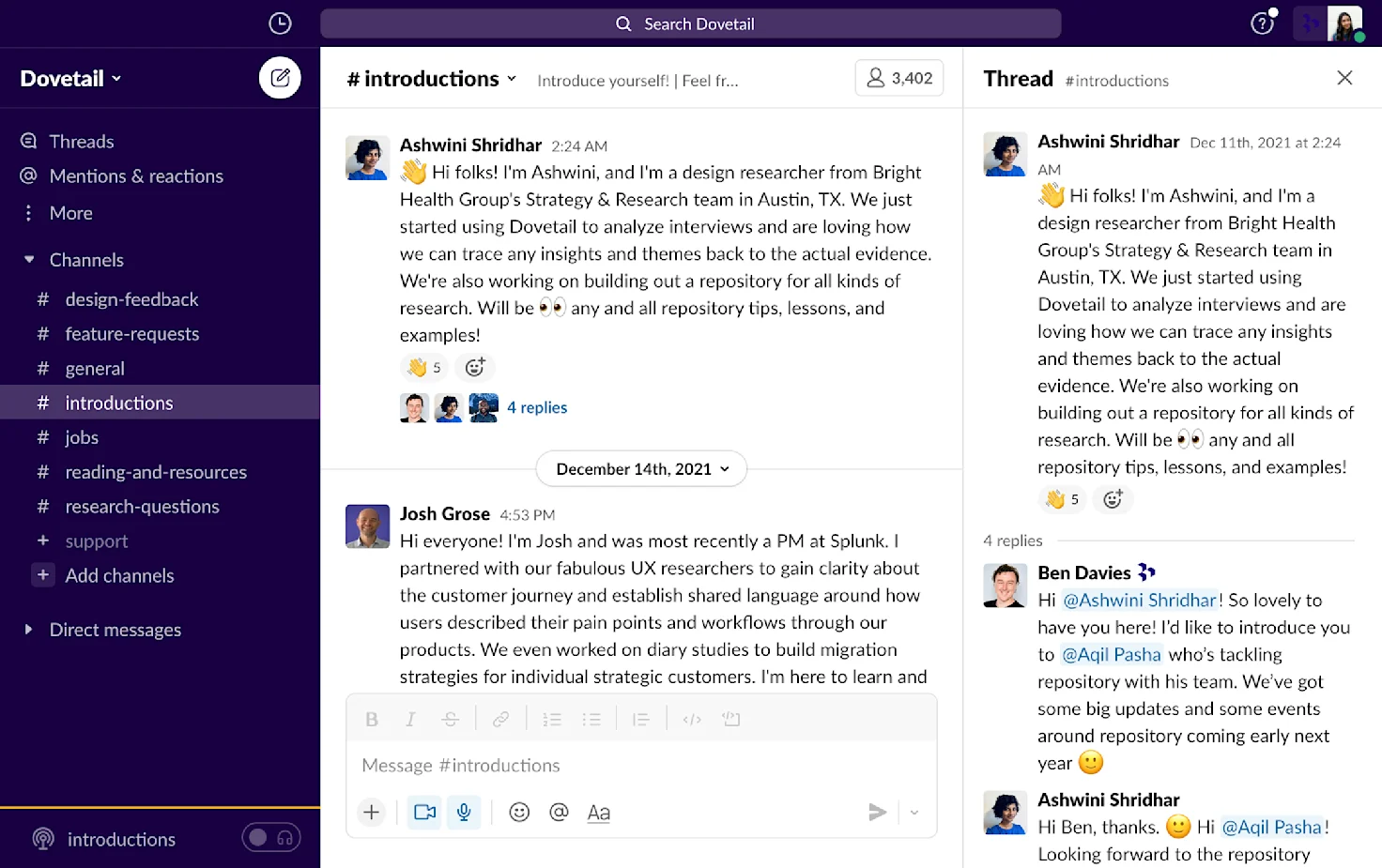Switch to the research-questions channel

click(141, 506)
